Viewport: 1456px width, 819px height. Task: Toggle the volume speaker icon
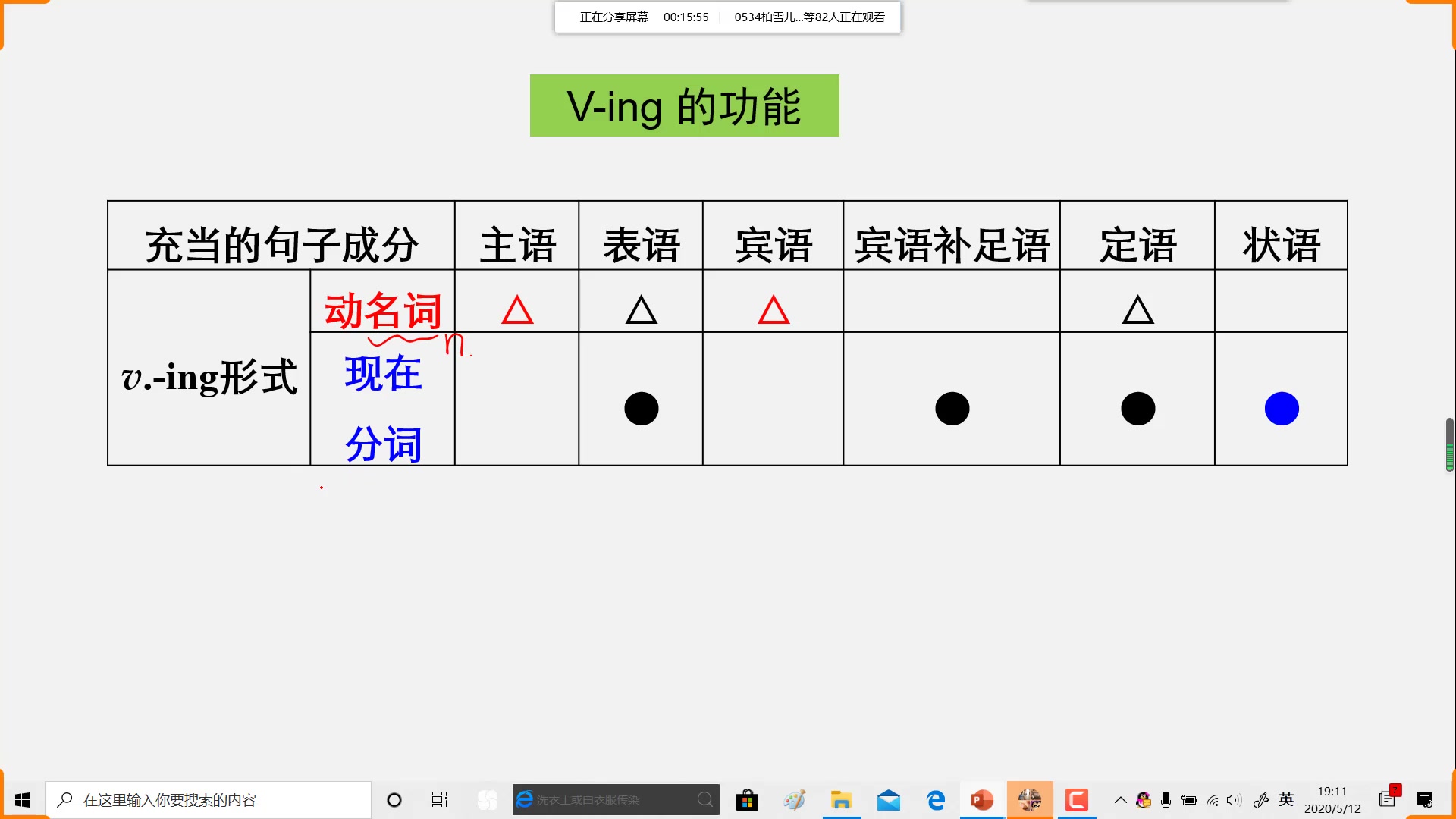pos(1234,800)
